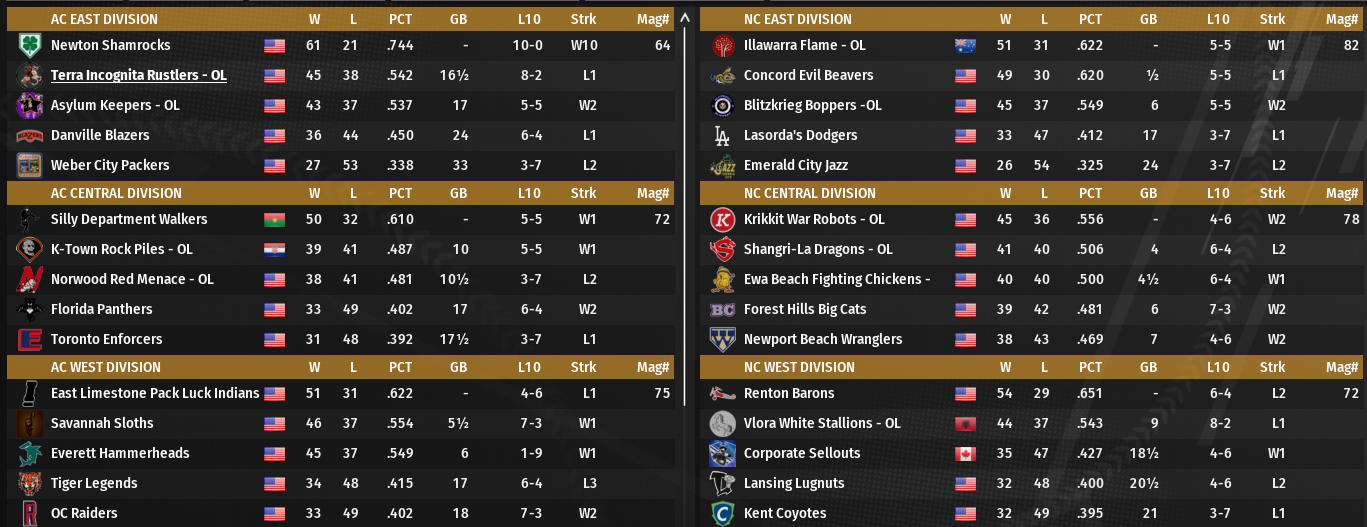
Task: Click the Forest Hills Big Cats logo
Action: tap(722, 309)
